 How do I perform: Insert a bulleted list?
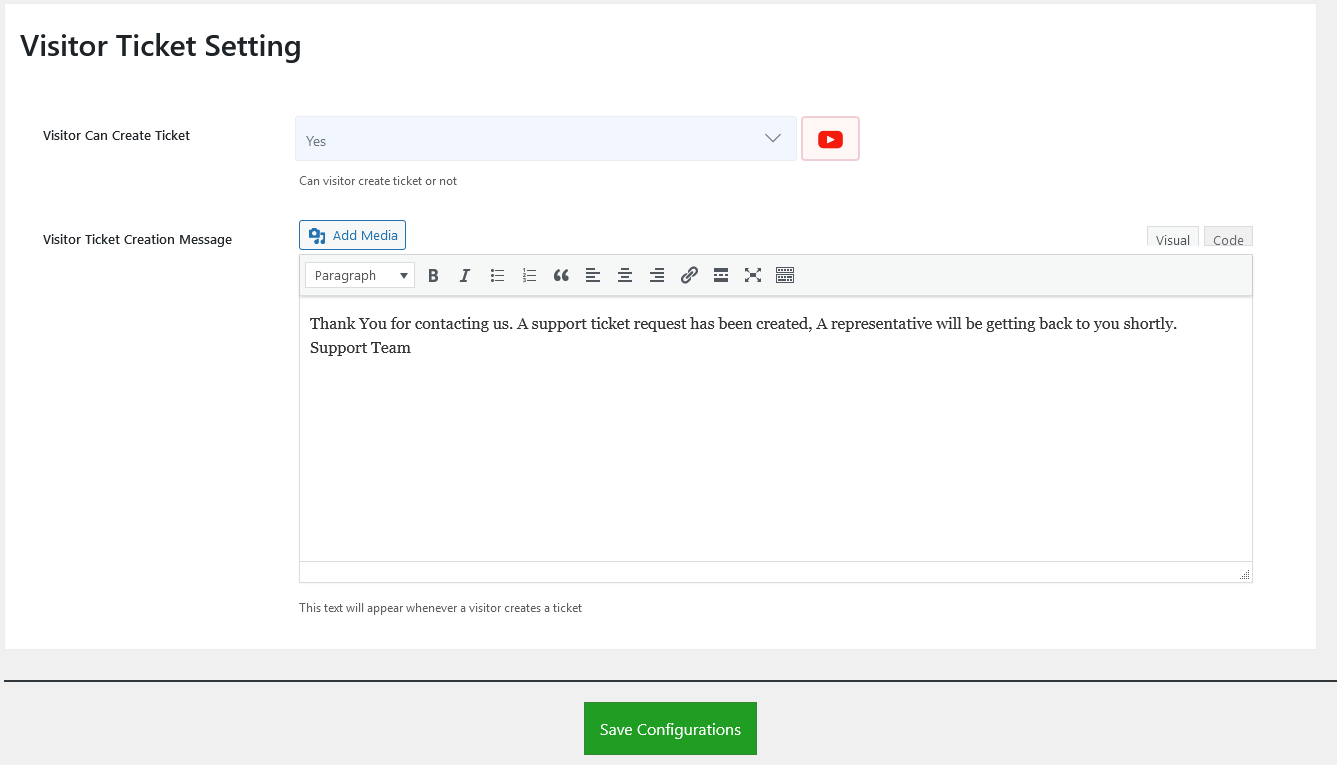coord(497,276)
